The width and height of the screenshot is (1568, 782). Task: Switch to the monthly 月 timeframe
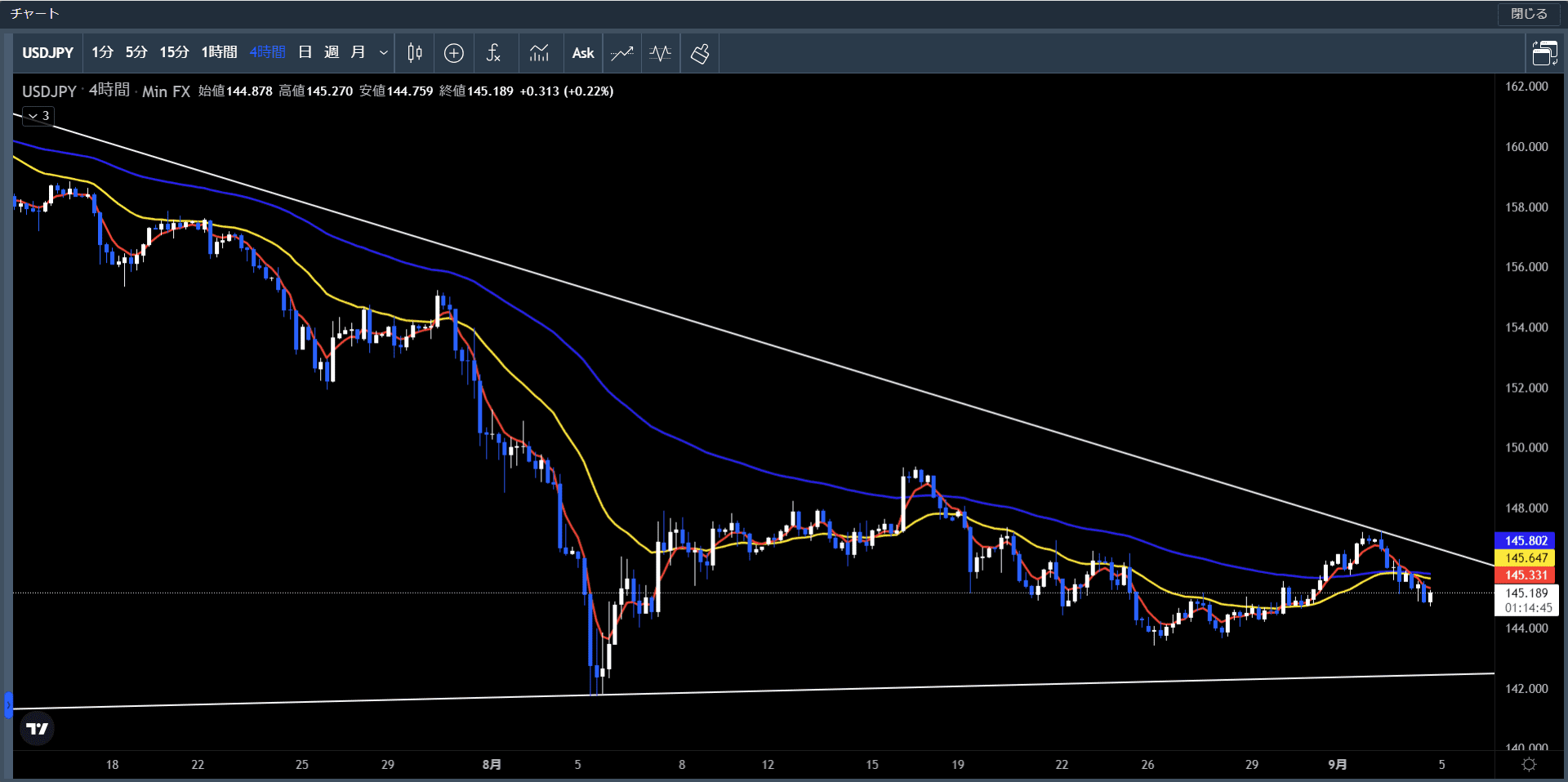coord(358,53)
